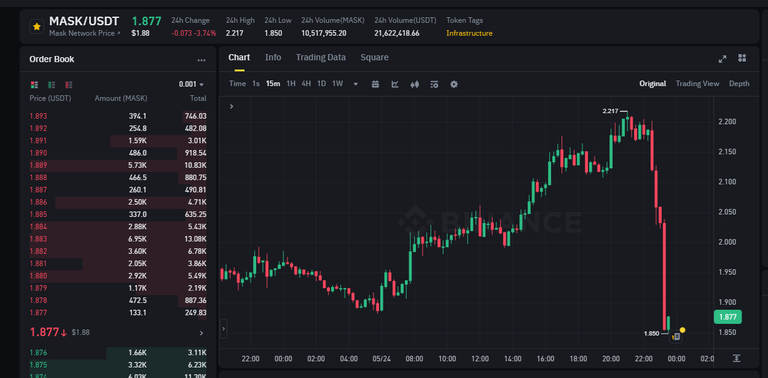Open the 0.001 price precision dropdown

[x=192, y=84]
